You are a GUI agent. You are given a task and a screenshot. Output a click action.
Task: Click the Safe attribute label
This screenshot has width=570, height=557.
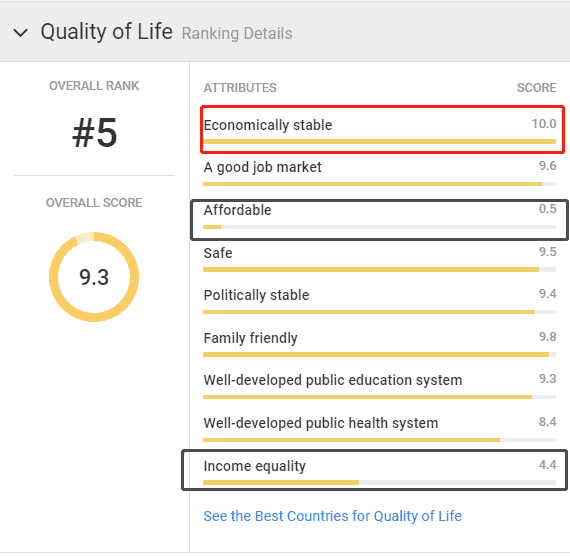pyautogui.click(x=218, y=253)
